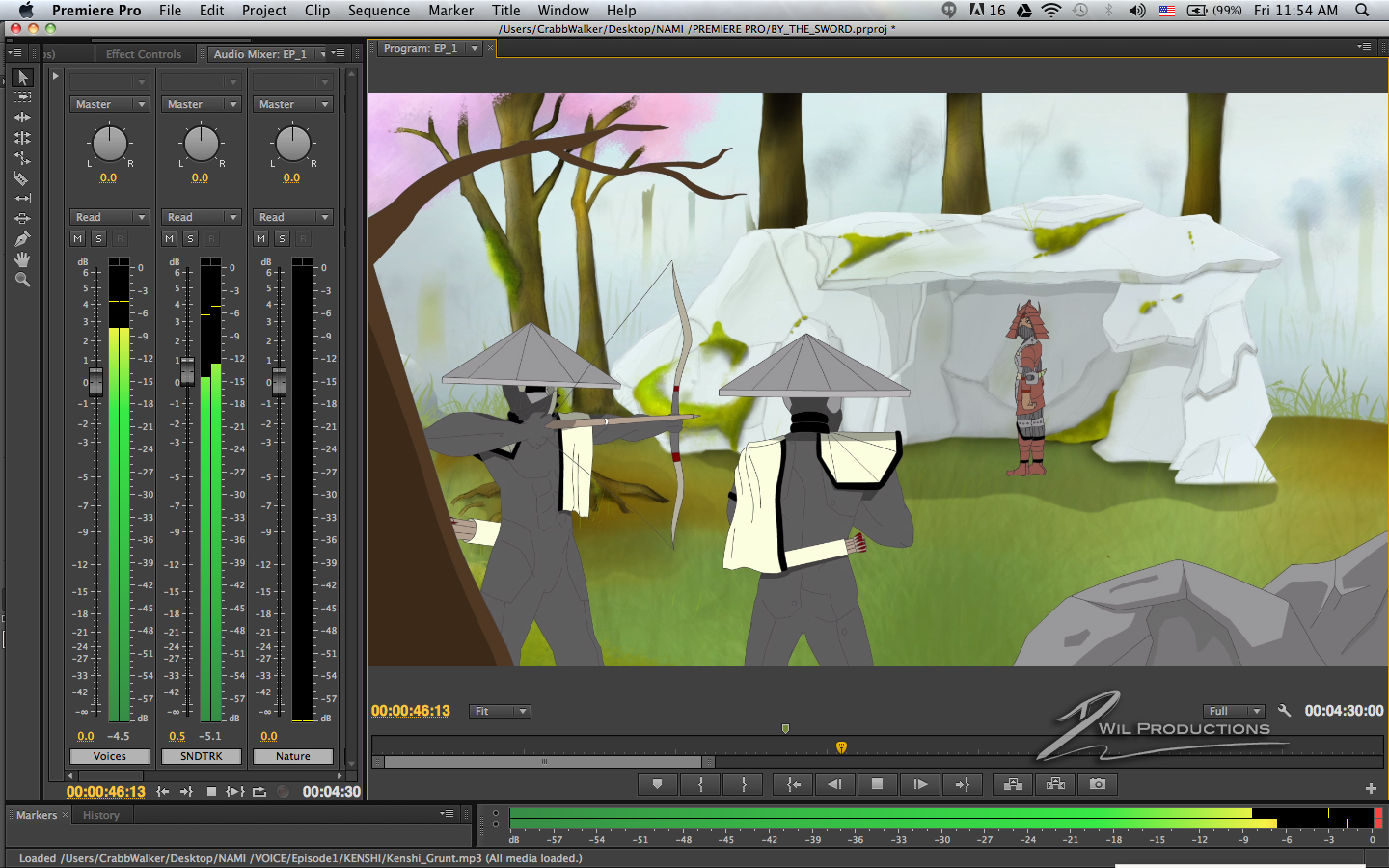Image resolution: width=1389 pixels, height=868 pixels.
Task: Open Nature automation mode Read dropdown
Action: [292, 217]
